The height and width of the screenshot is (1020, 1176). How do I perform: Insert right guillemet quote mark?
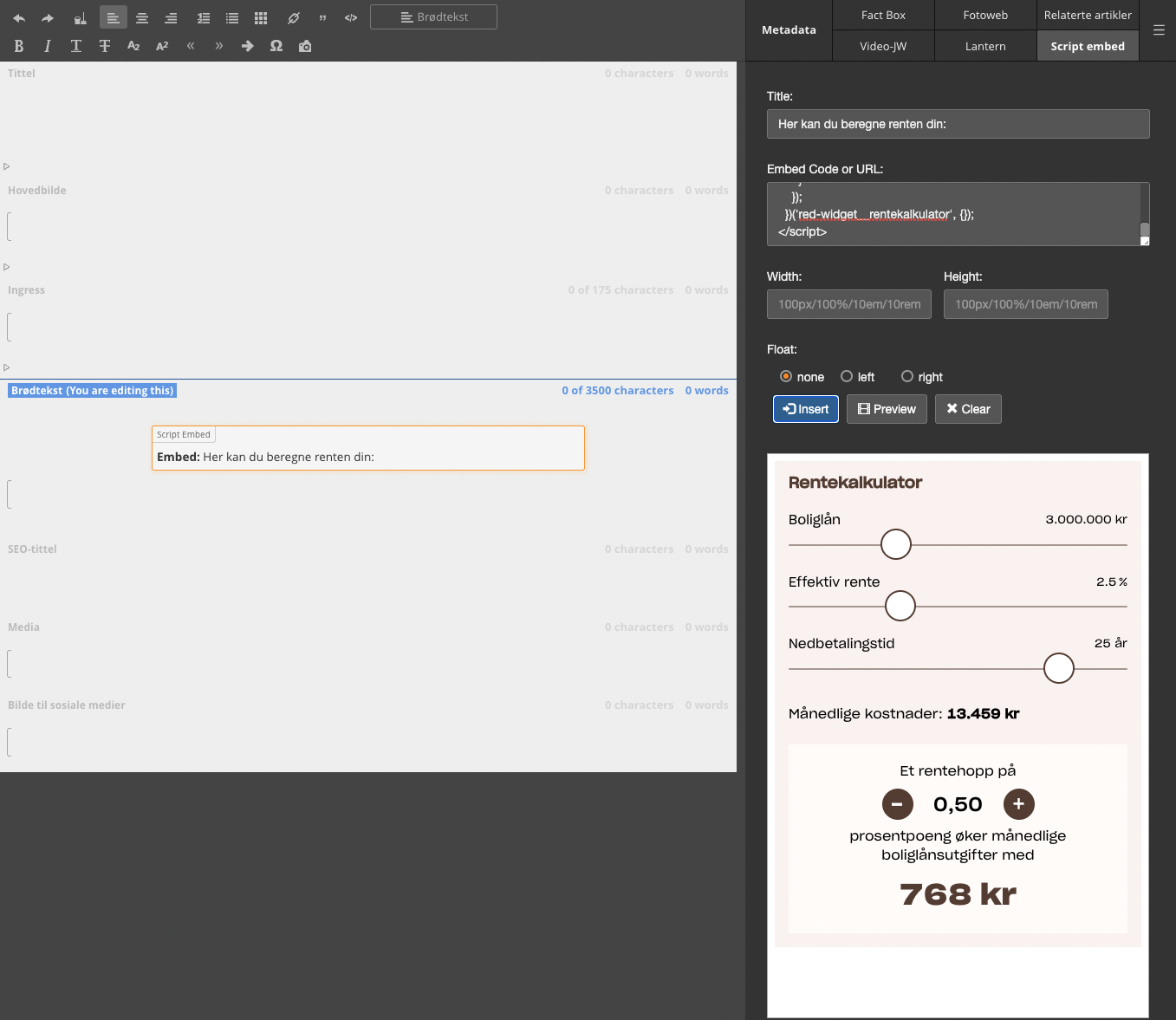pyautogui.click(x=219, y=46)
